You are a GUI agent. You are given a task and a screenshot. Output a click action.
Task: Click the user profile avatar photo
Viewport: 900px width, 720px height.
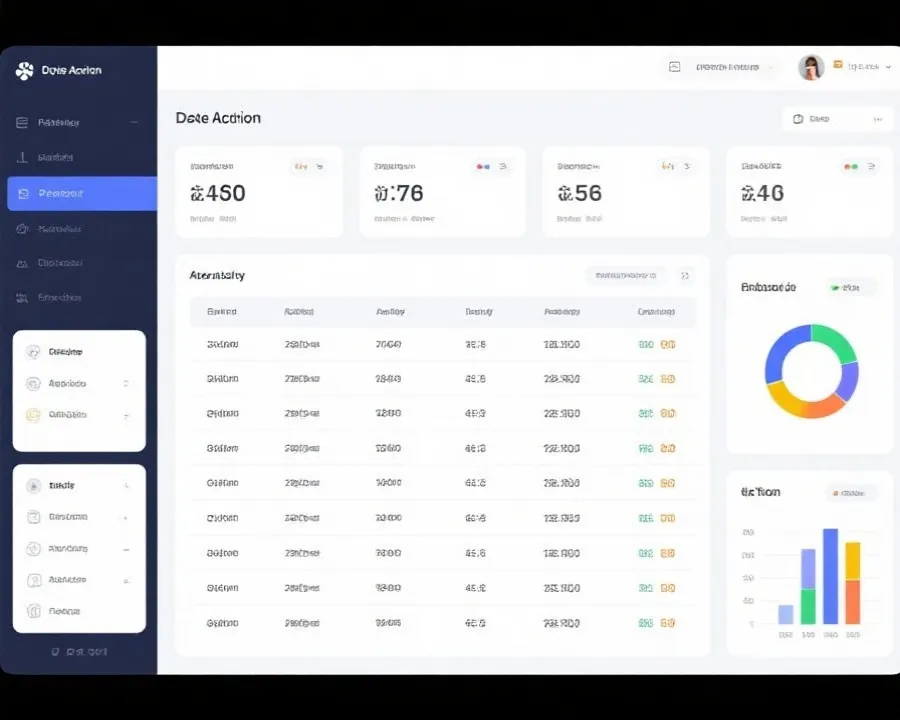point(811,67)
